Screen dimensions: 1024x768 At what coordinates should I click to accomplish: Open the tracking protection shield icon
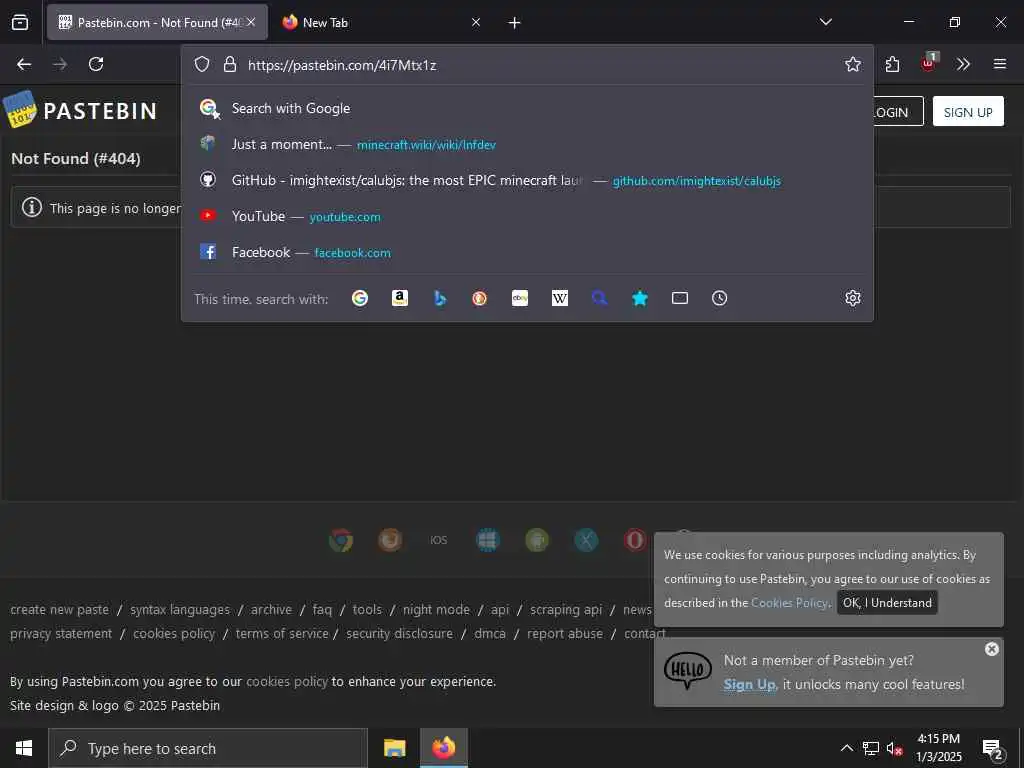coord(202,64)
